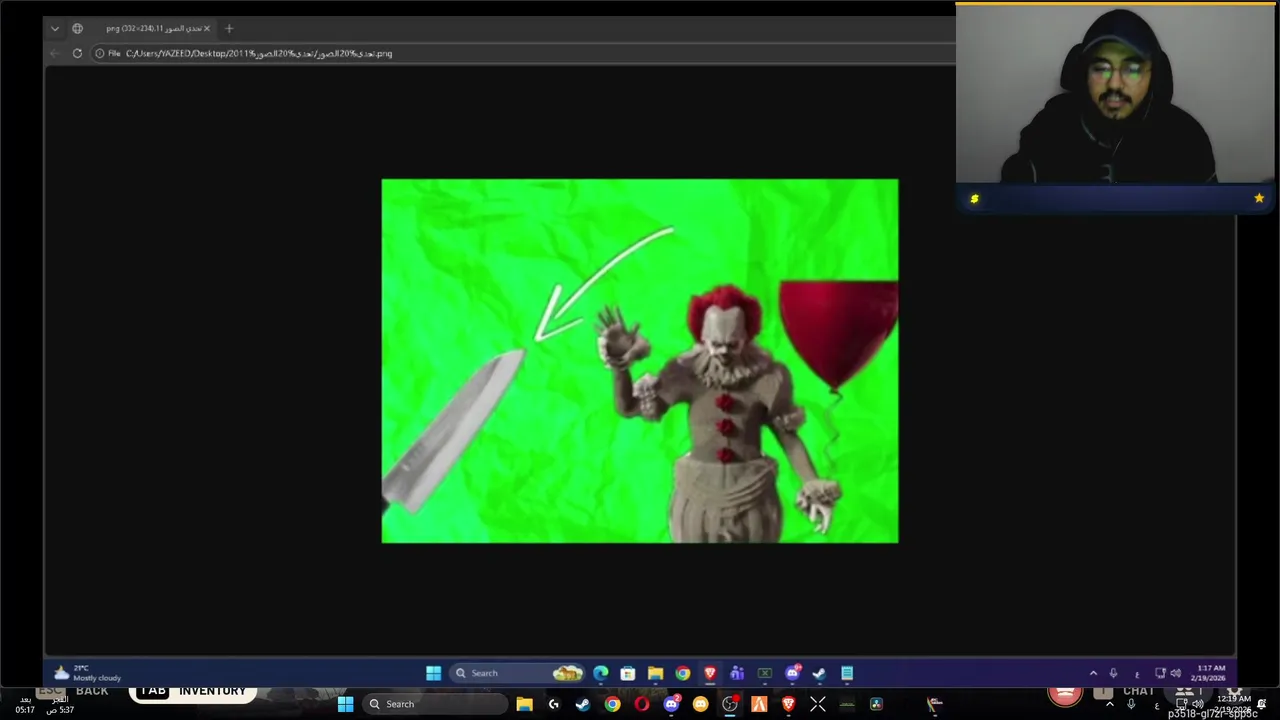
Task: Open notification bell on outer taskbar
Action: pyautogui.click(x=1262, y=704)
